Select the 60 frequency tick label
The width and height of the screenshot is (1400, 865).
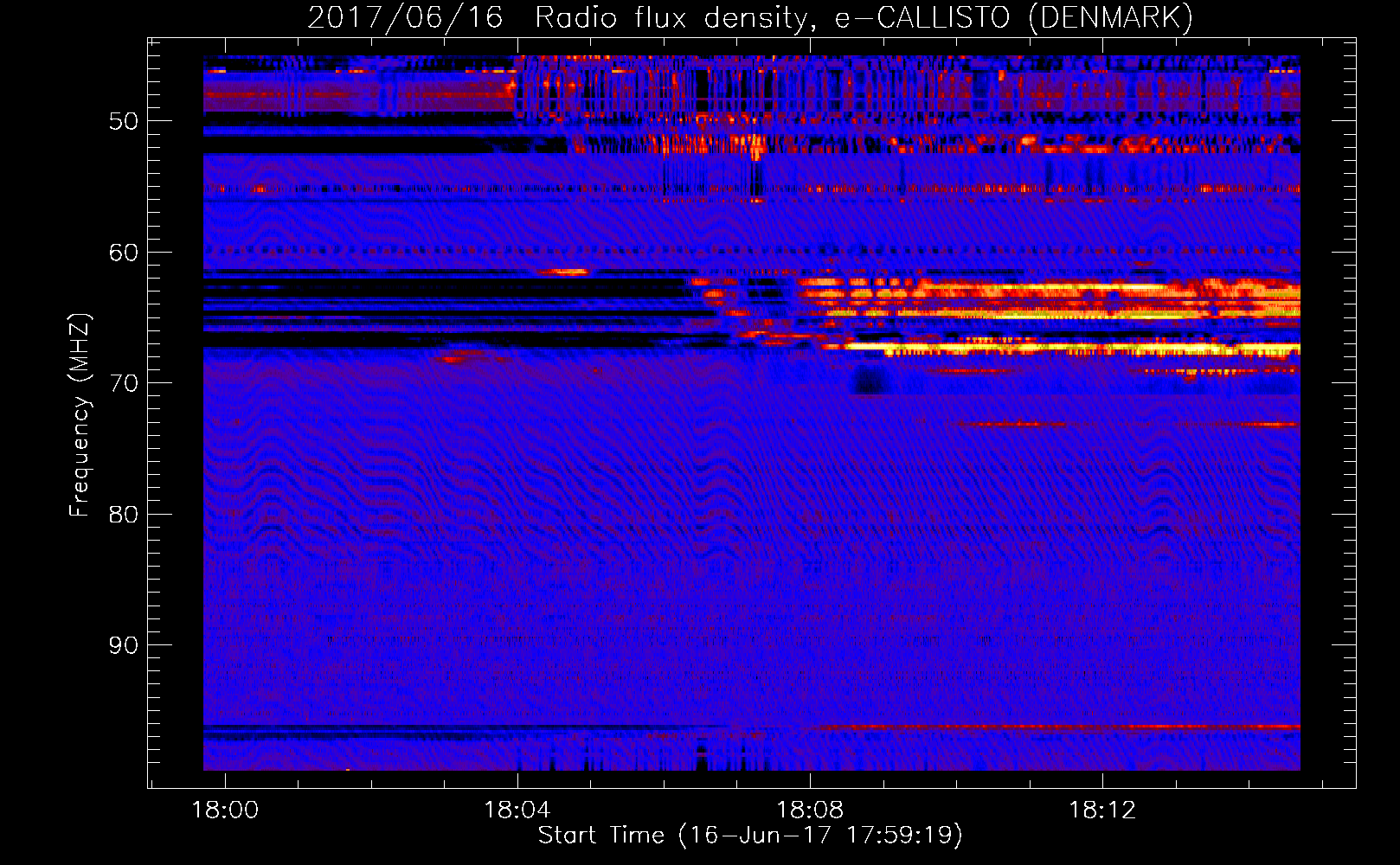click(x=124, y=253)
